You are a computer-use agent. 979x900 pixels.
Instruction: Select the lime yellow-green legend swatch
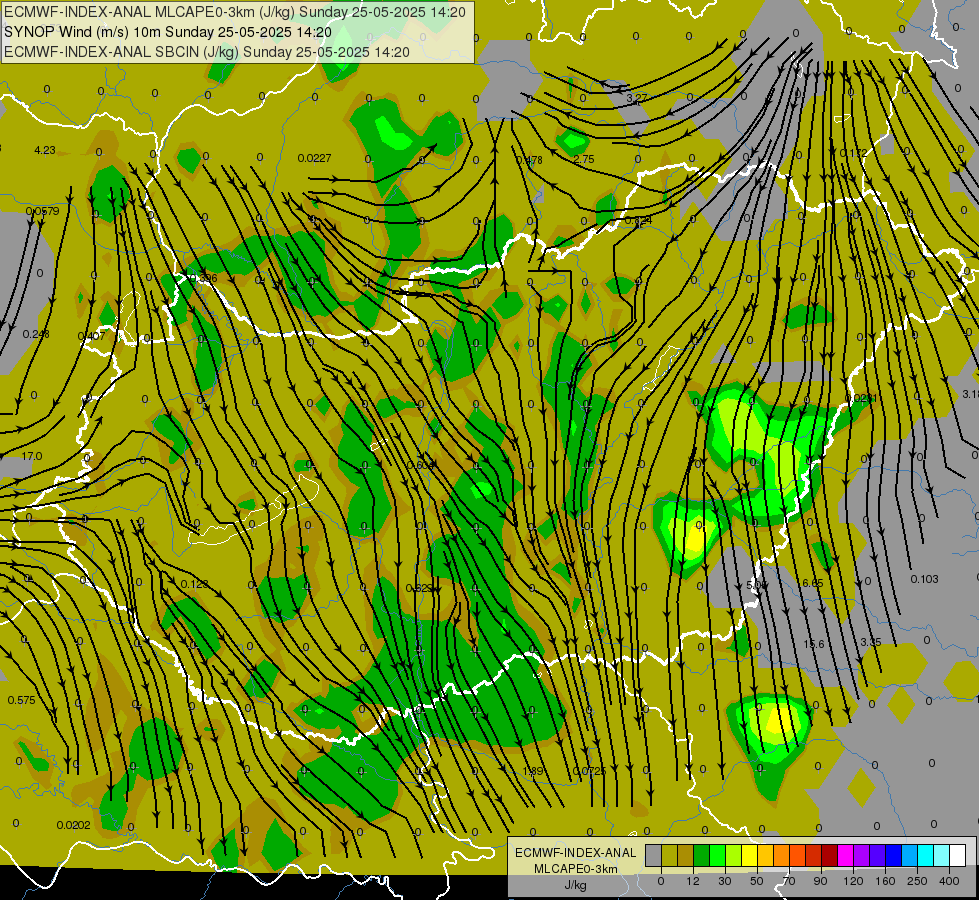click(734, 856)
